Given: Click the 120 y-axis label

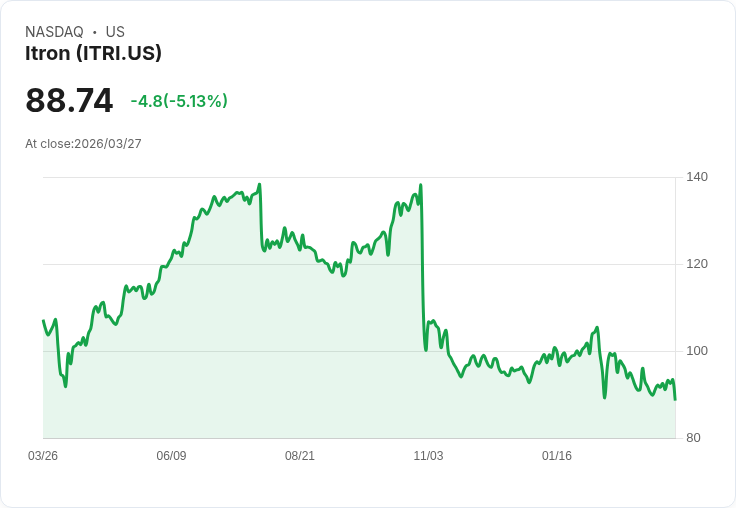Looking at the screenshot, I should click(697, 264).
